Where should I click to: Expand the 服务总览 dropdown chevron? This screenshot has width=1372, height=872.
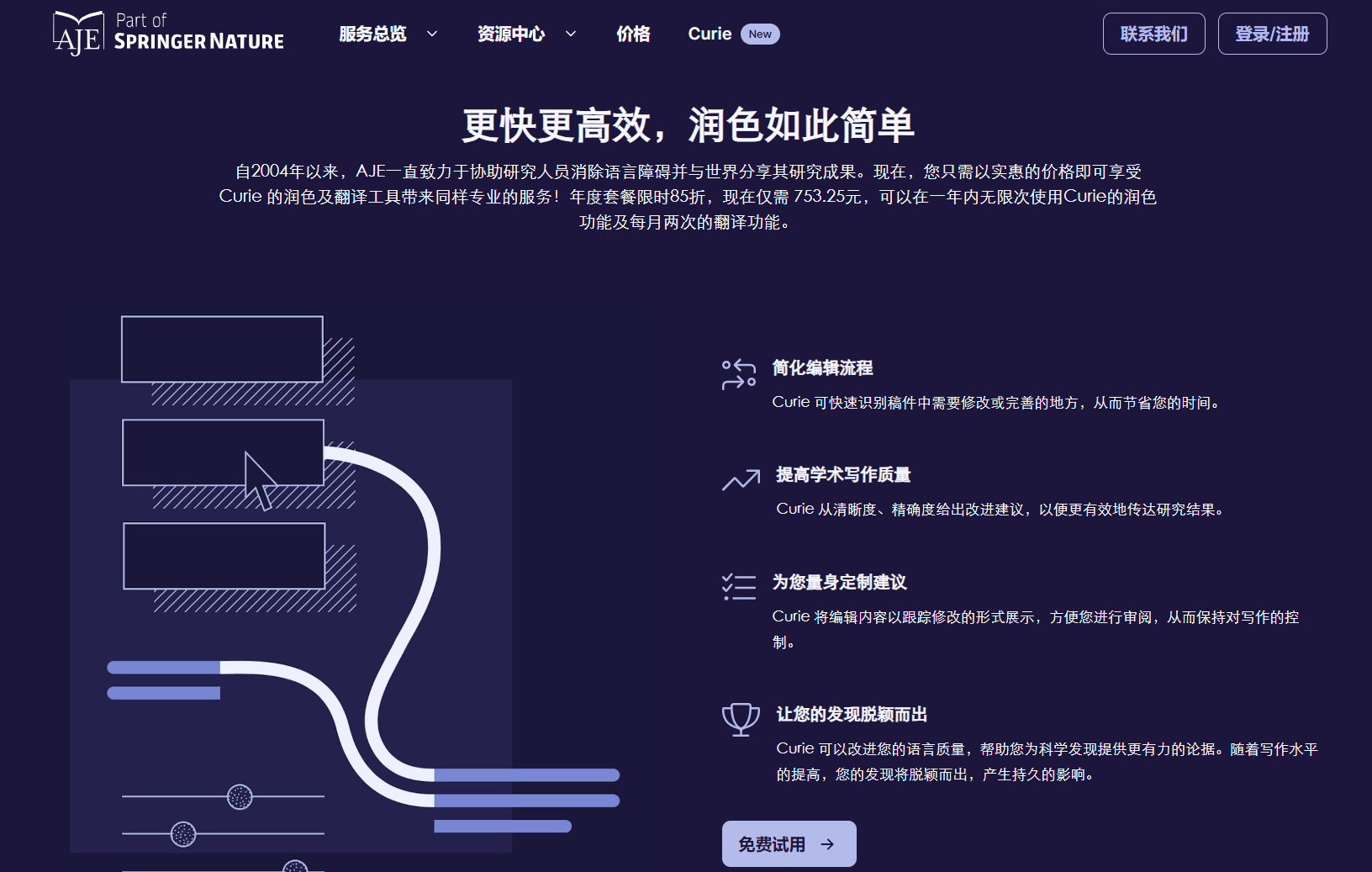(432, 34)
